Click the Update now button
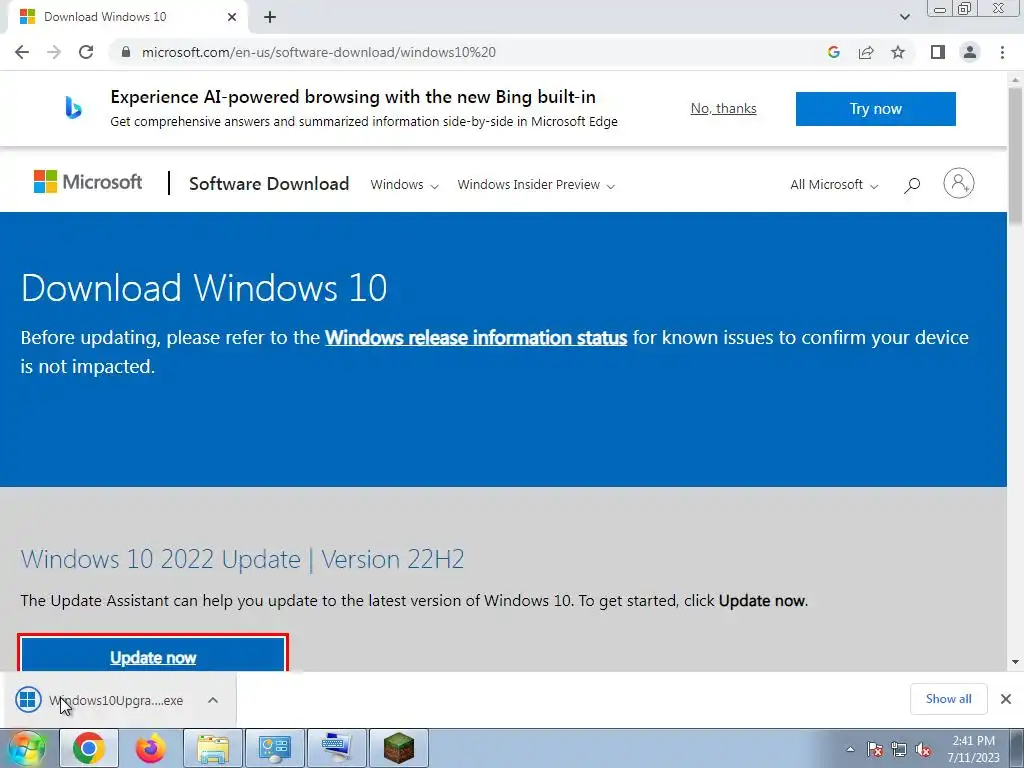Image resolution: width=1024 pixels, height=768 pixels. [153, 654]
